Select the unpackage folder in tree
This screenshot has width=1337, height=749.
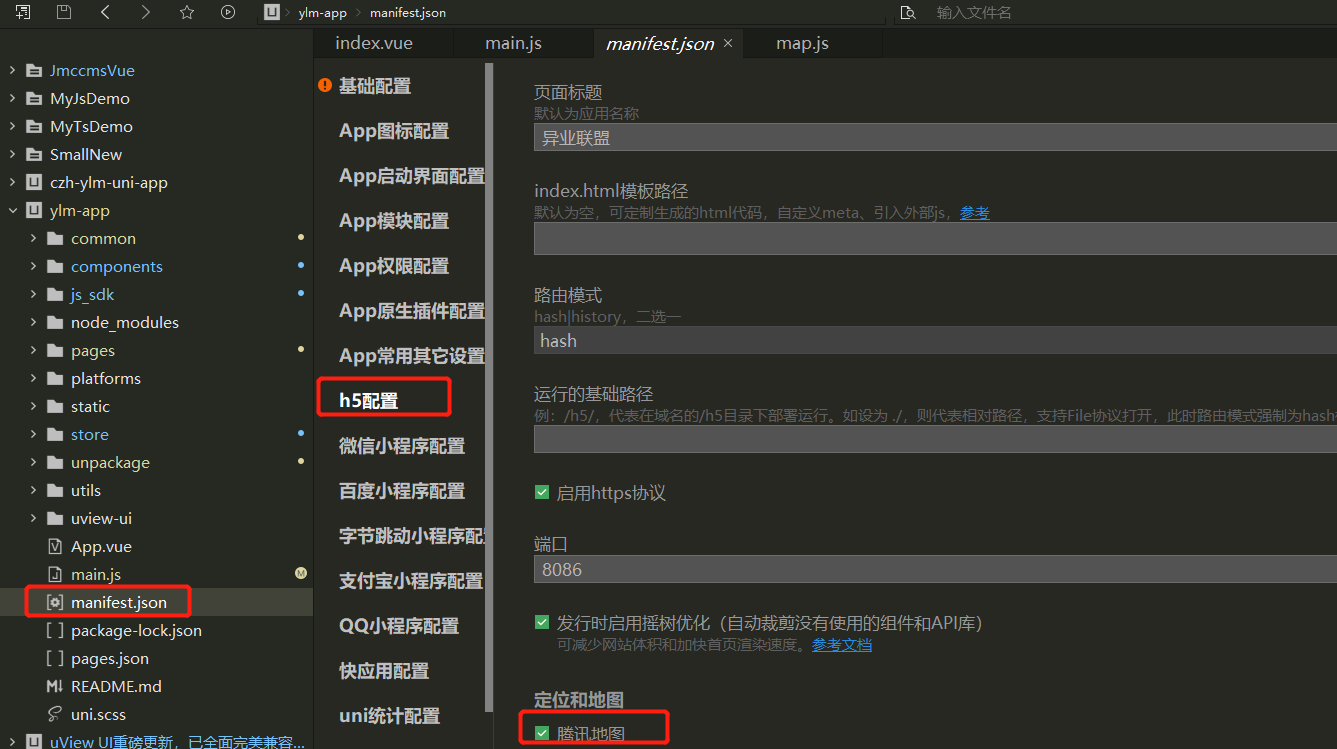pyautogui.click(x=110, y=462)
